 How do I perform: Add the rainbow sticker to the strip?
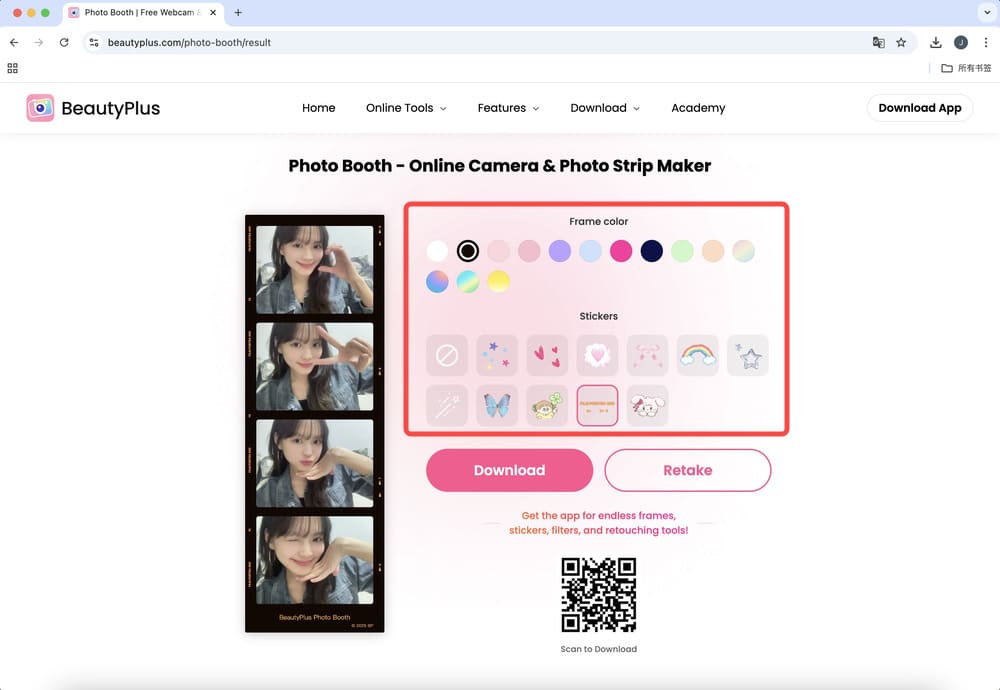[697, 355]
